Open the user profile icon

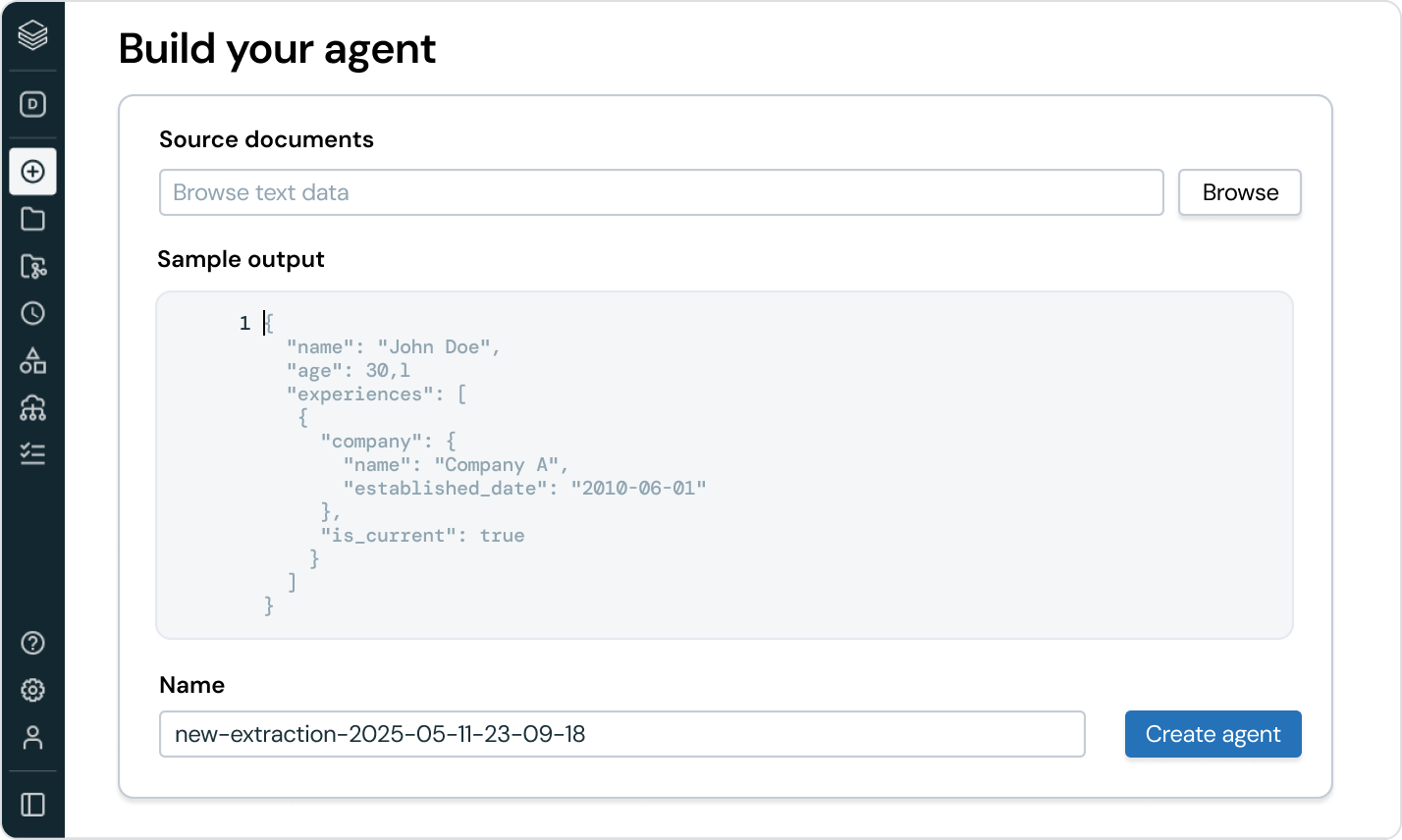tap(32, 738)
